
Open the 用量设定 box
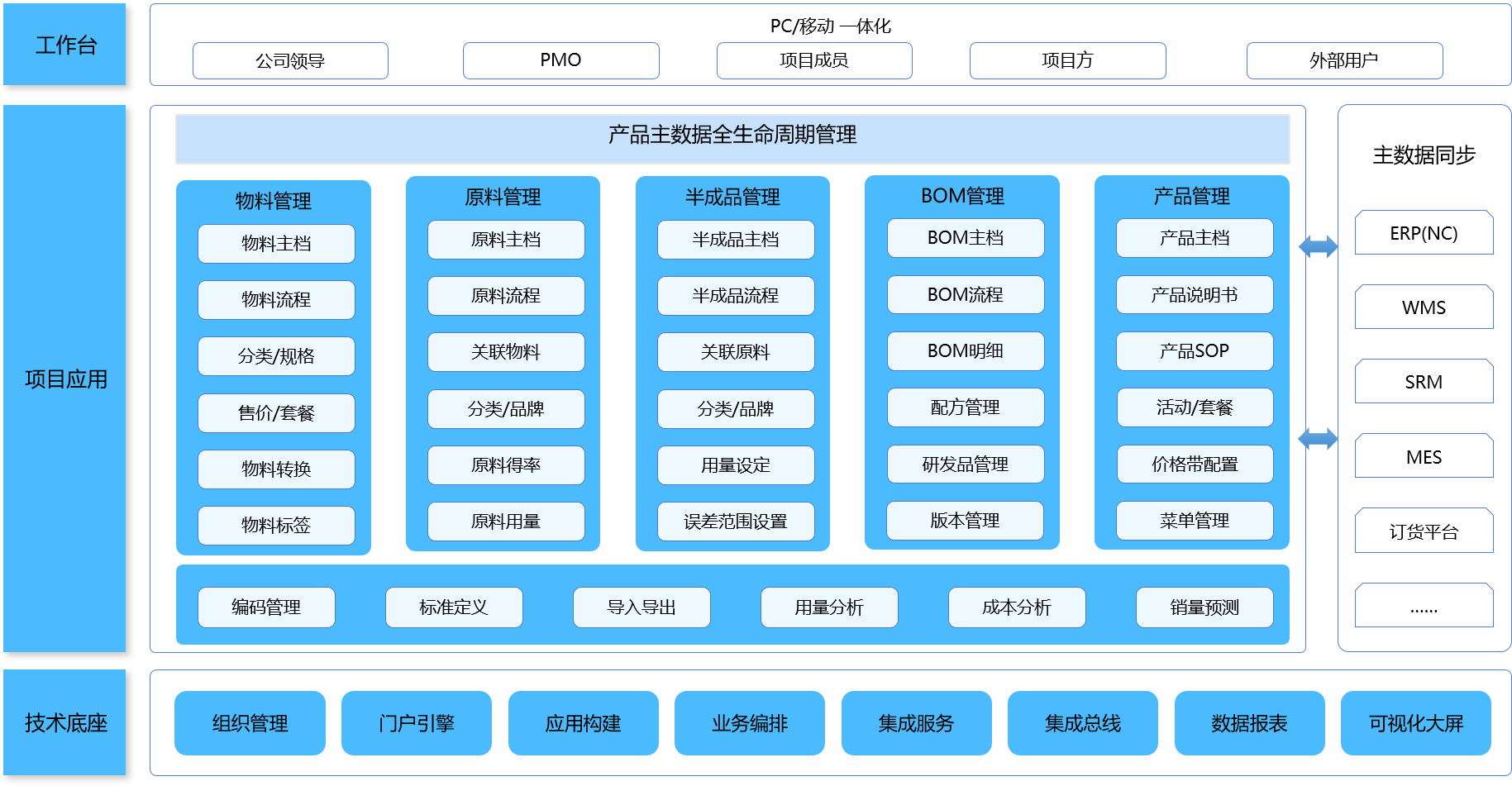pyautogui.click(x=736, y=465)
